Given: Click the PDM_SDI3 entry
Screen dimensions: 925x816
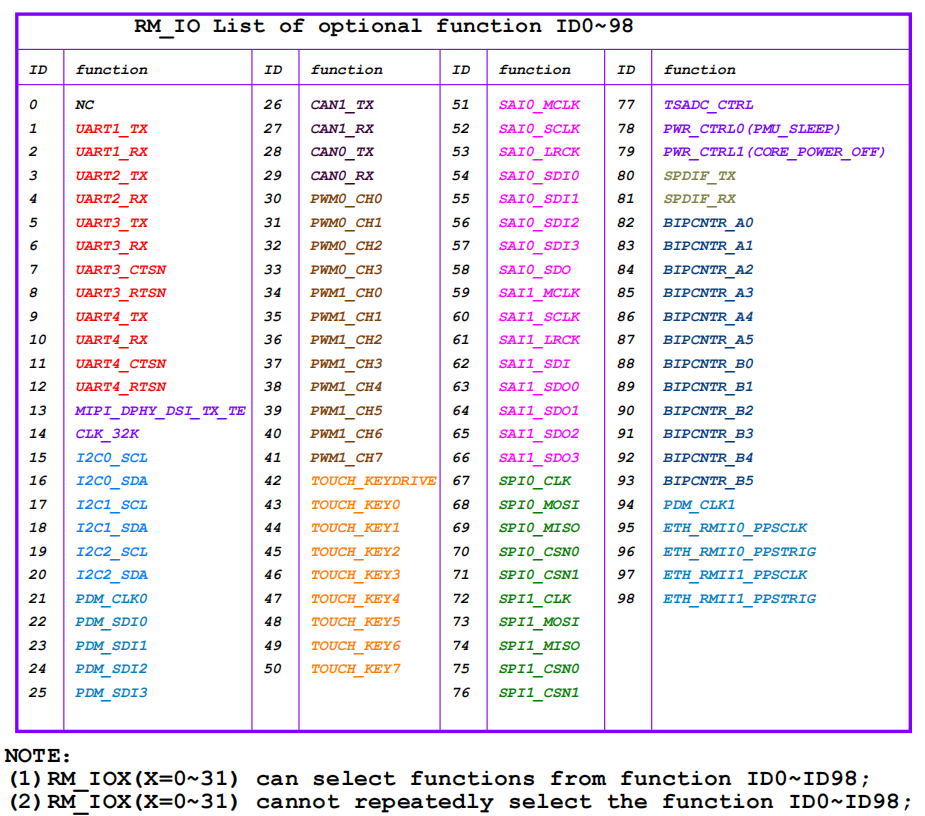Looking at the screenshot, I should (x=111, y=693).
